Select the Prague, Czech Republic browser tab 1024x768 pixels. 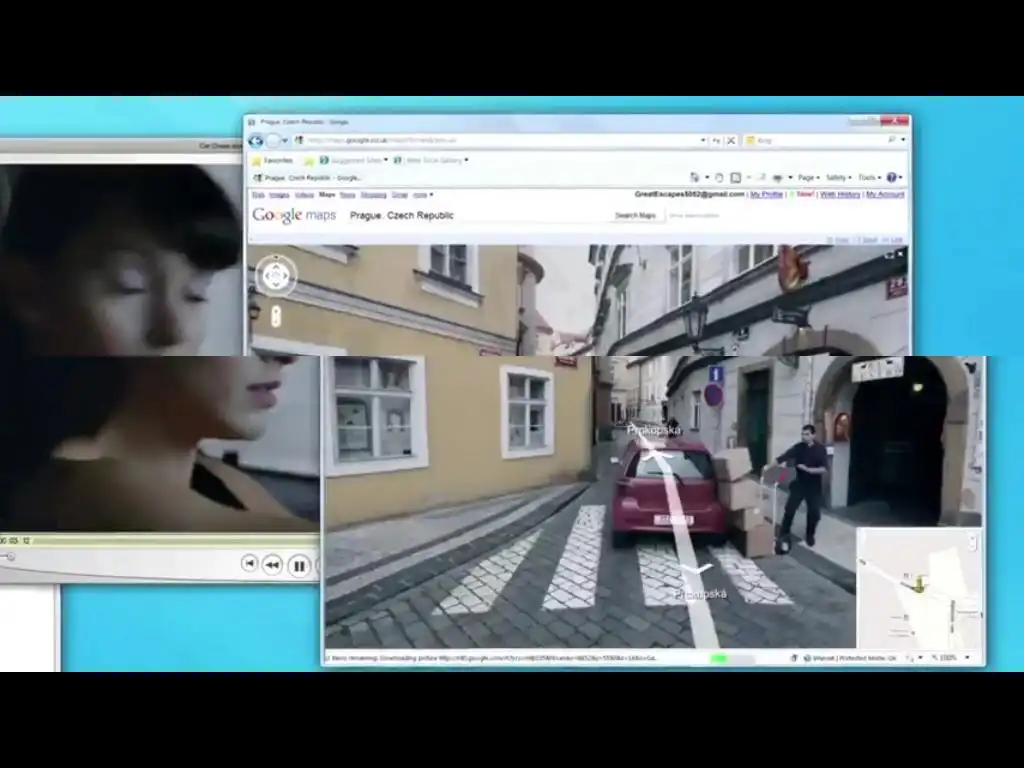point(307,178)
